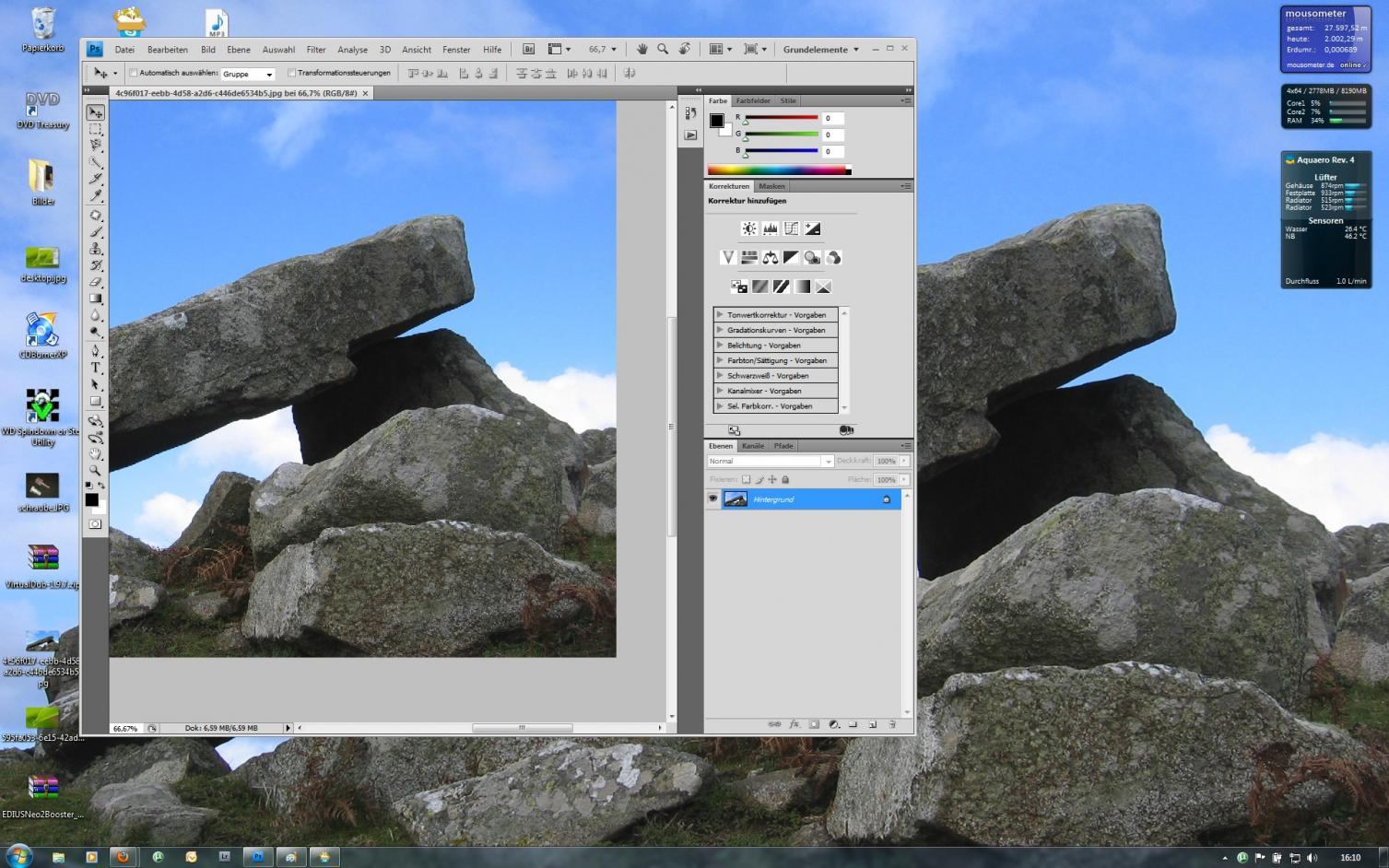
Task: Select the Eraser tool
Action: (x=96, y=282)
